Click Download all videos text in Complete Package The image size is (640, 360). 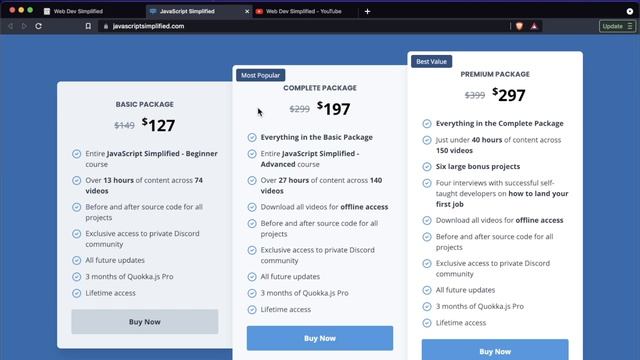click(324, 207)
